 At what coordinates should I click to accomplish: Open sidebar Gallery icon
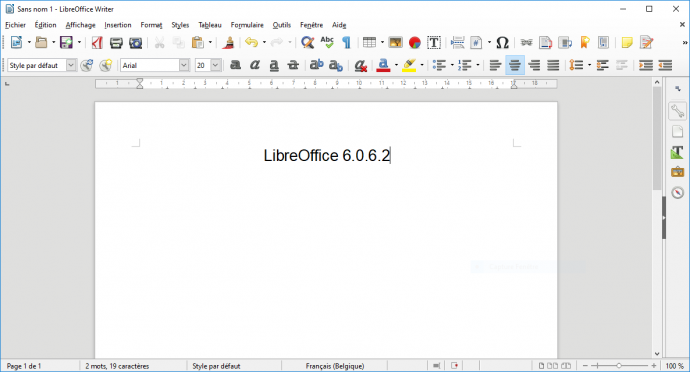coord(677,172)
